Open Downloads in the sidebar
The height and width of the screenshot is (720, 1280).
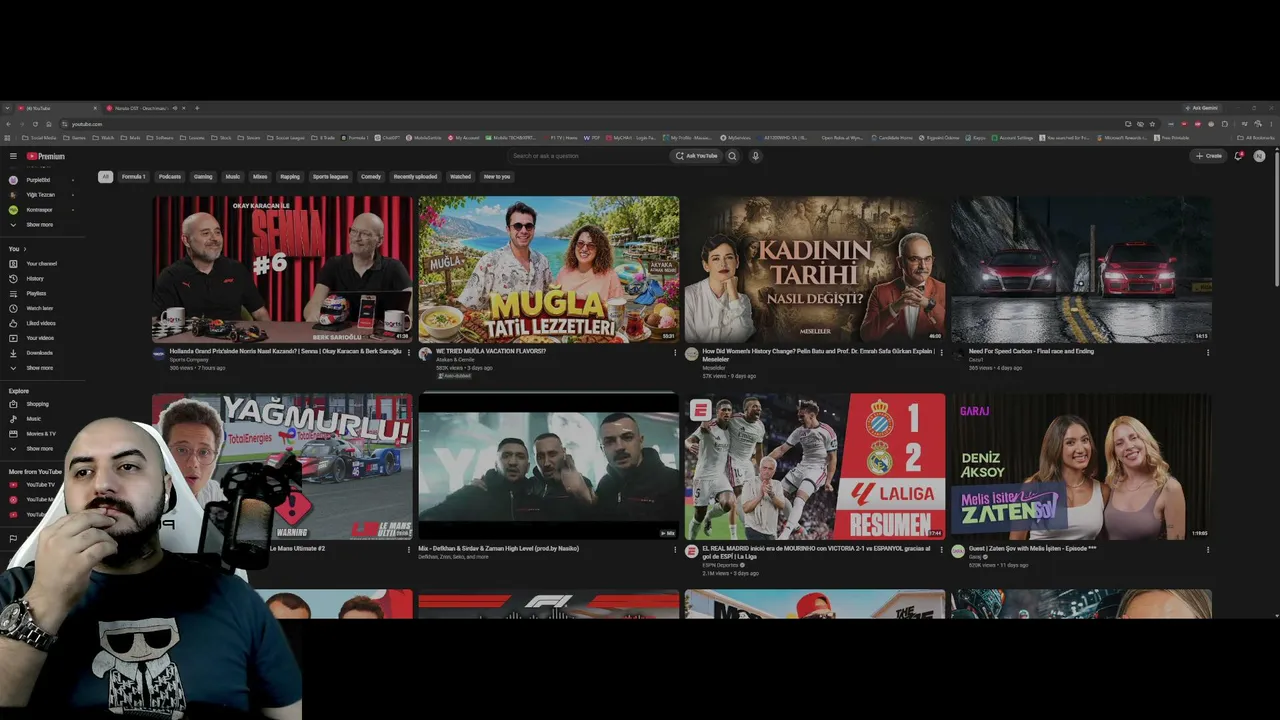[x=40, y=353]
